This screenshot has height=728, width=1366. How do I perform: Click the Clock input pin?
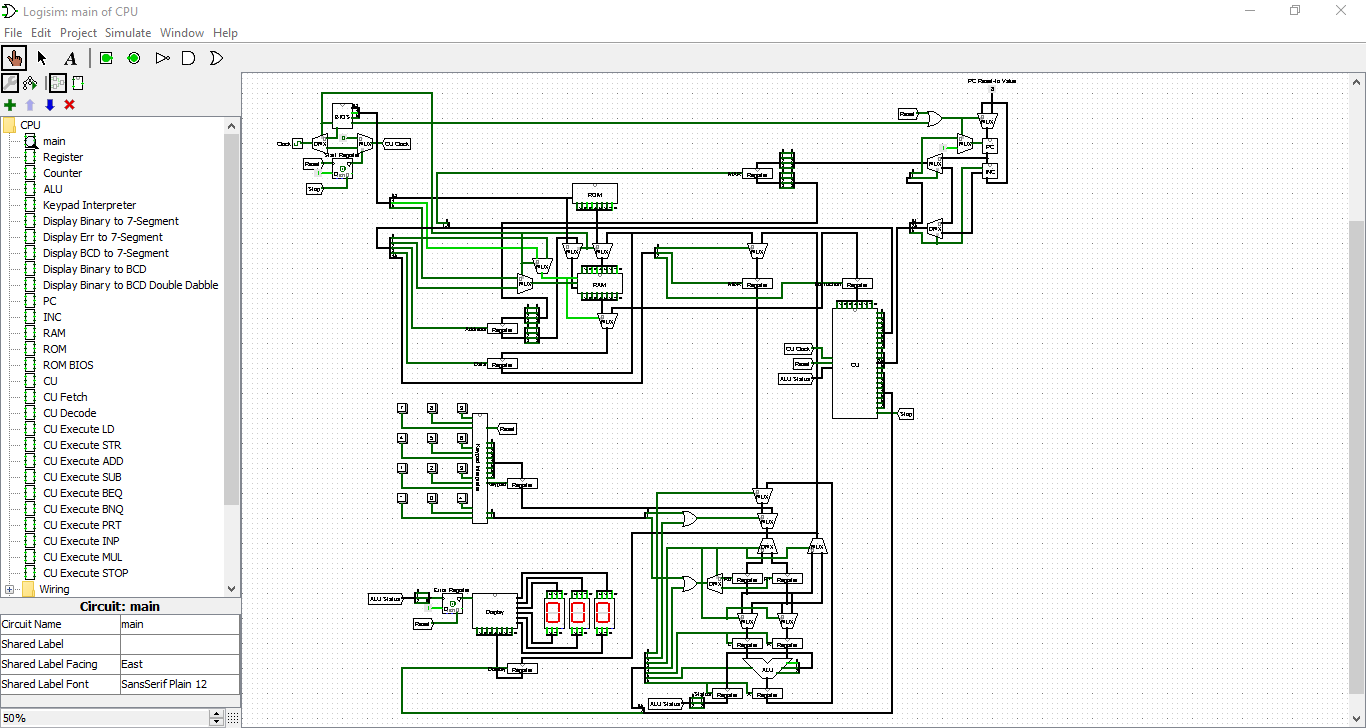coord(297,144)
